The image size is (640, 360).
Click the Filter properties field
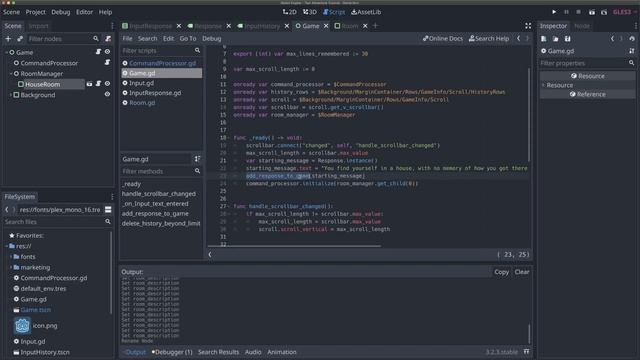coord(587,63)
